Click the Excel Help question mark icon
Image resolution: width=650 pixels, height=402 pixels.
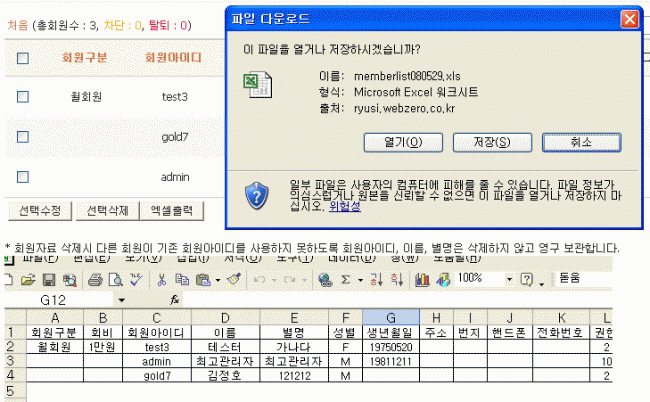point(526,280)
